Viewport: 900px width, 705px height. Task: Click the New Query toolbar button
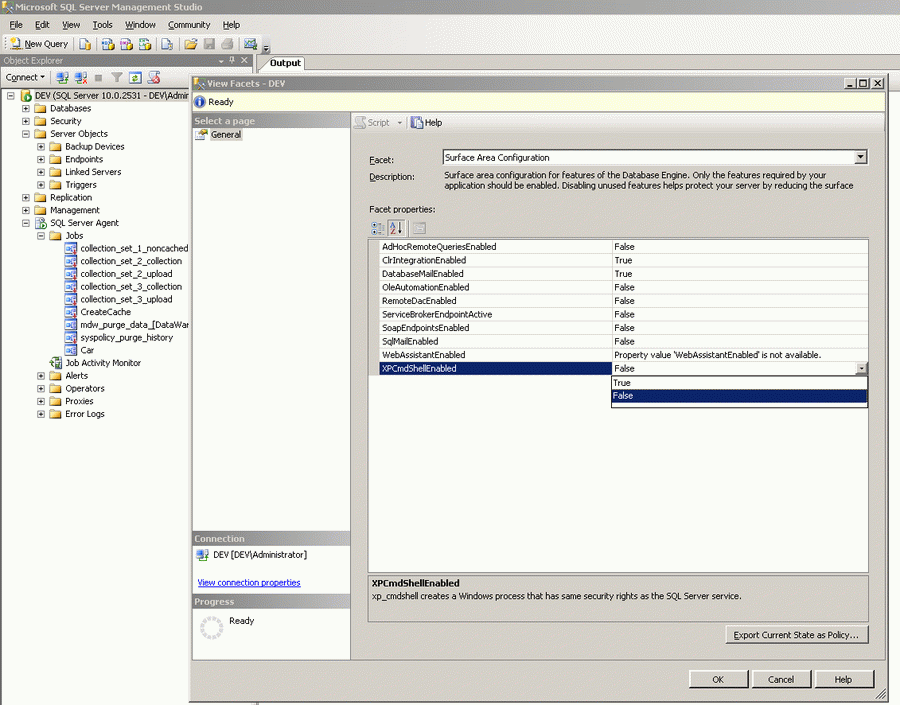[x=39, y=44]
